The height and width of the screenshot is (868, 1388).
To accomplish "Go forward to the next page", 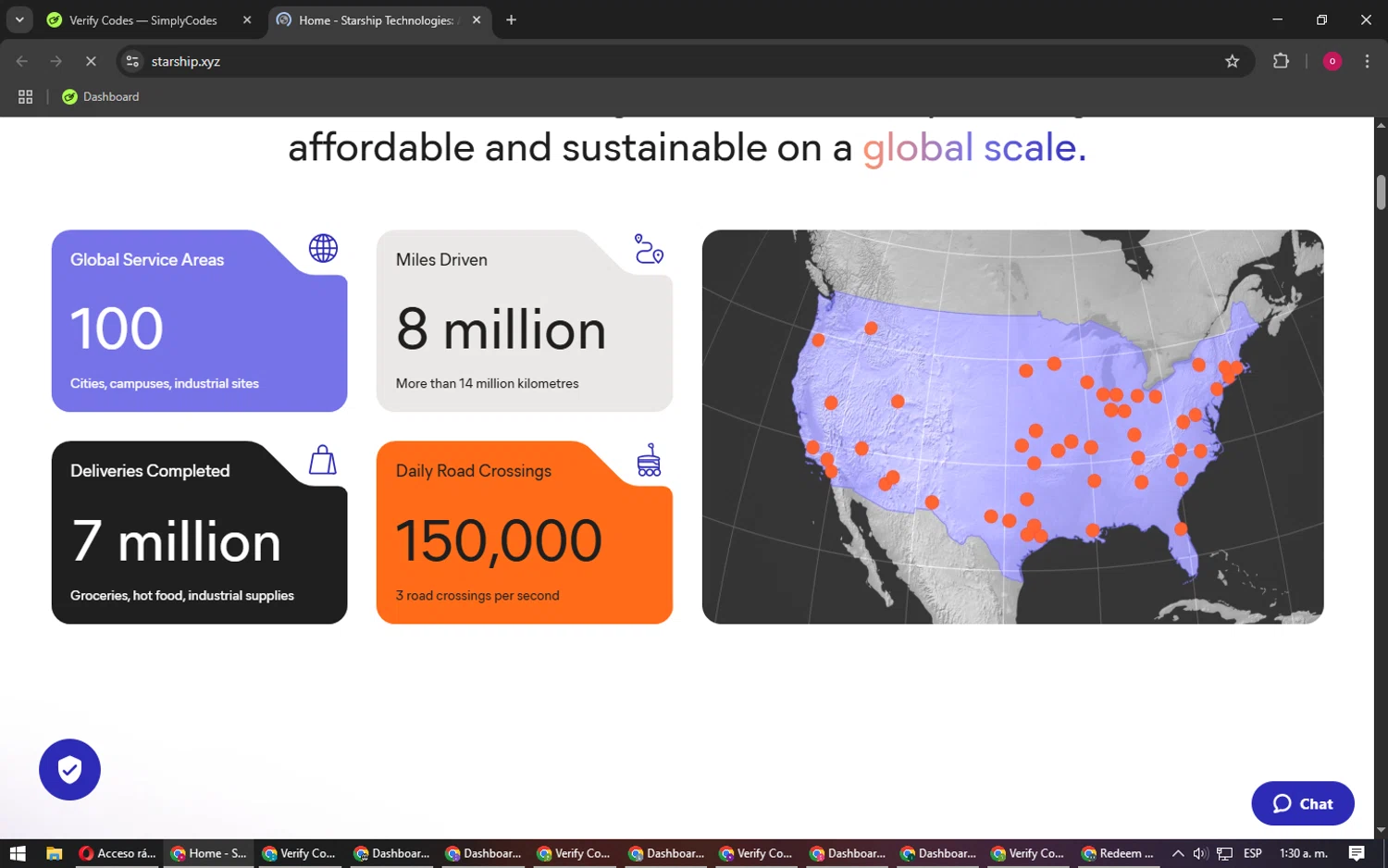I will click(x=56, y=61).
